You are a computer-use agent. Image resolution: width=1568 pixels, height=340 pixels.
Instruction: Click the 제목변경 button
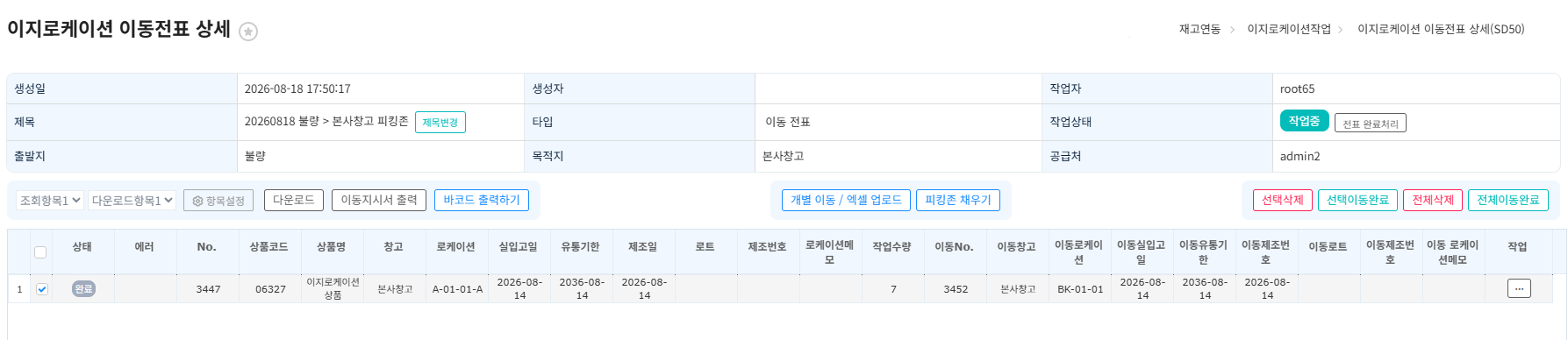(x=440, y=123)
